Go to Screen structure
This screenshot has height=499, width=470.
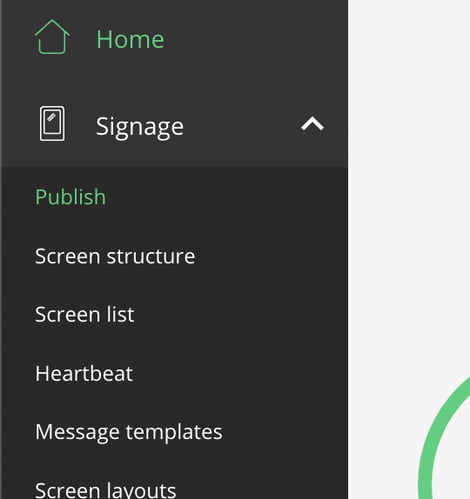pos(115,256)
